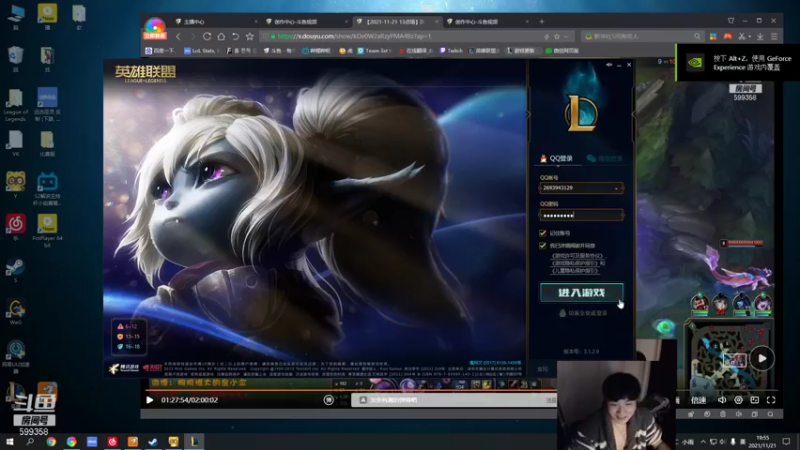Expand the address bar dropdown chevron
Screen dimensions: 800x450
tap(566, 37)
